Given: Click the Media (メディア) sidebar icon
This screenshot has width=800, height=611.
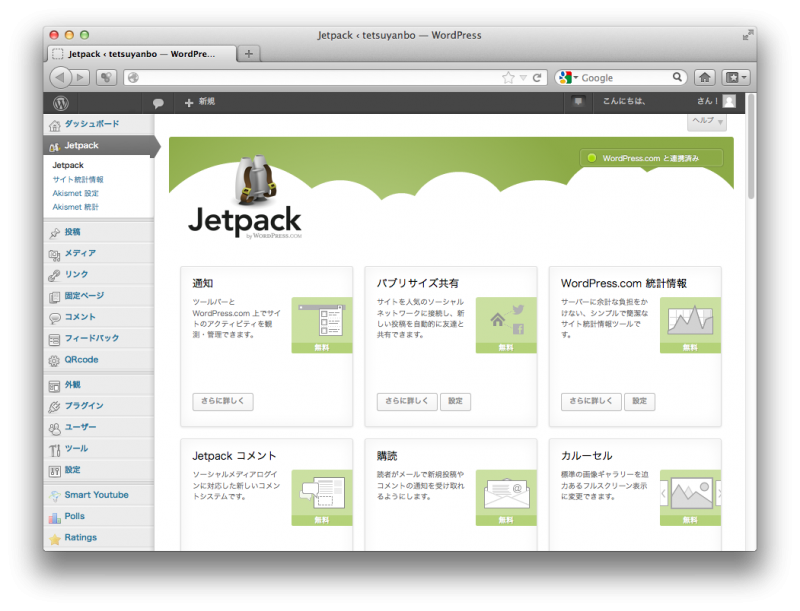Looking at the screenshot, I should [x=55, y=254].
